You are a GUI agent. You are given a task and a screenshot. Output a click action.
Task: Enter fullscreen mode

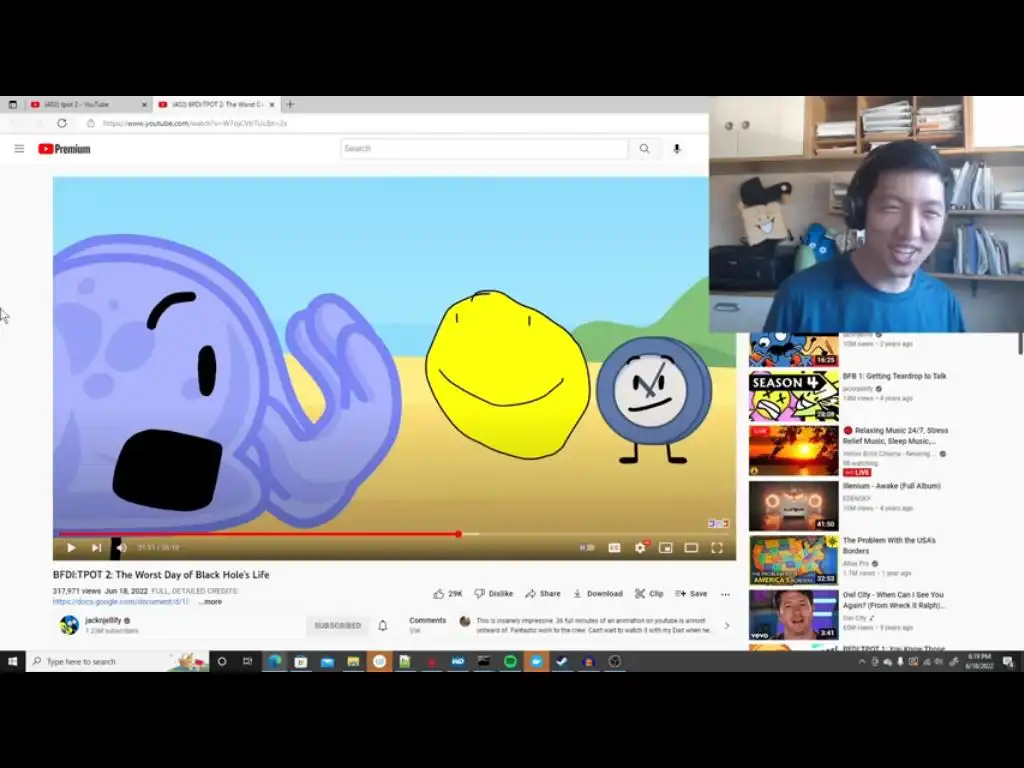tap(716, 548)
